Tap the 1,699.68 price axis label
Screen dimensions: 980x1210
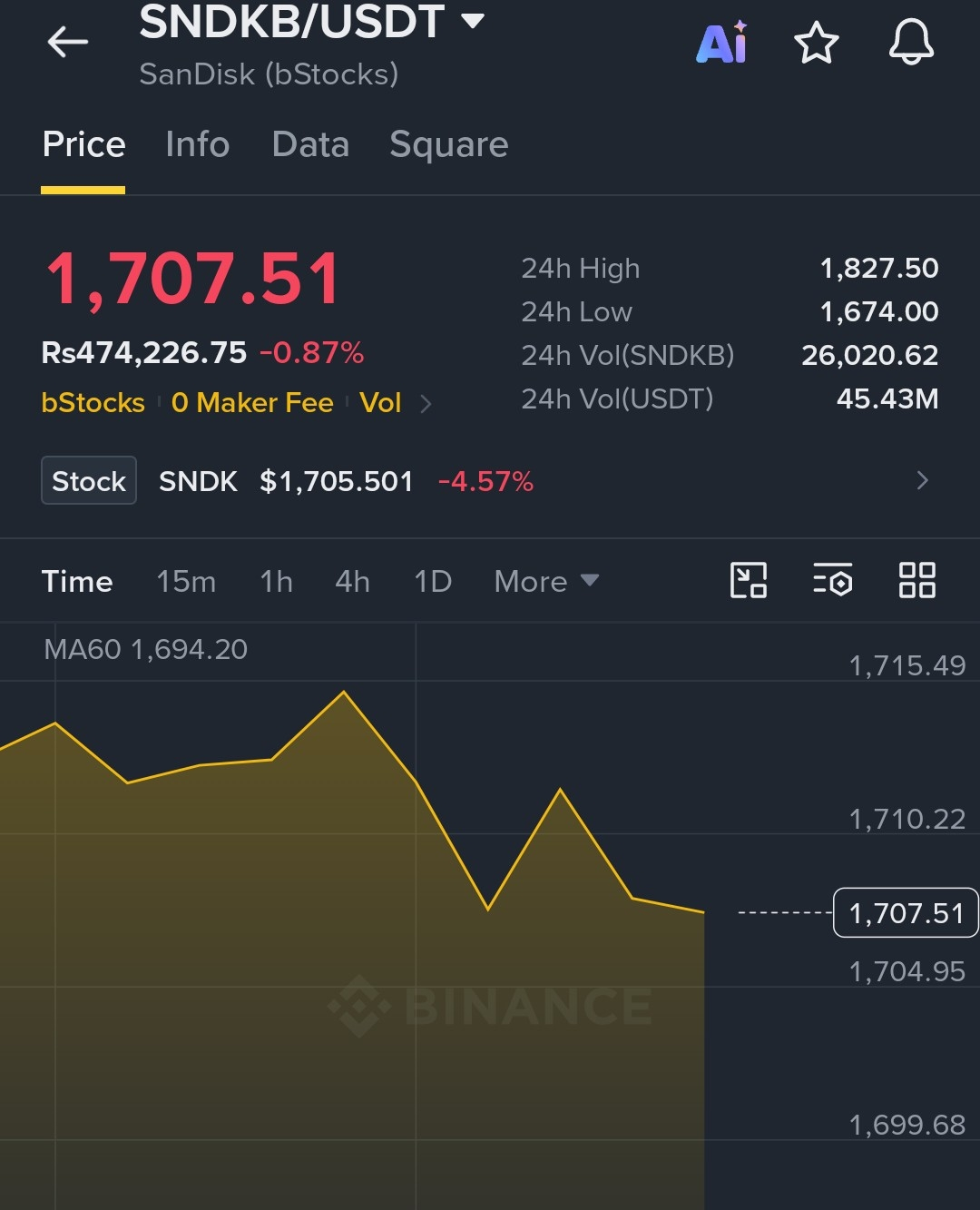(907, 1126)
